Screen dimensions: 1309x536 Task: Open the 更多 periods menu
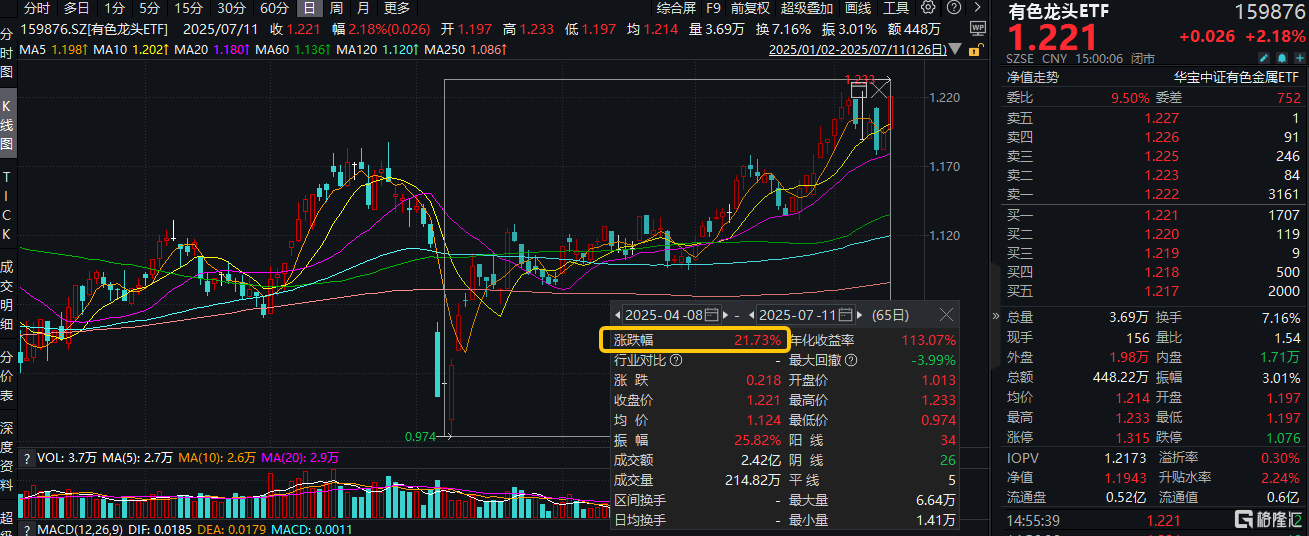point(397,7)
